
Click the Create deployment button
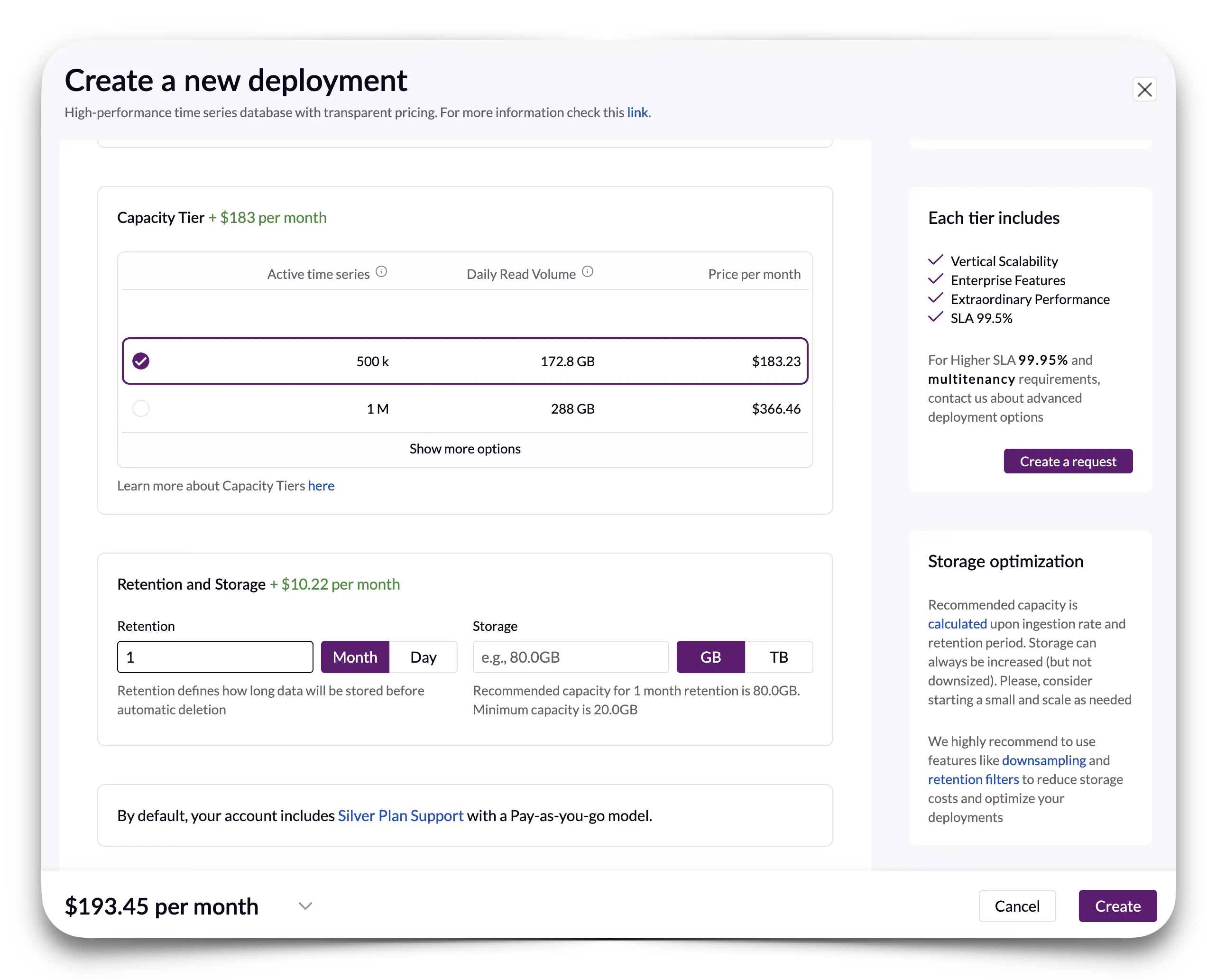[1117, 906]
